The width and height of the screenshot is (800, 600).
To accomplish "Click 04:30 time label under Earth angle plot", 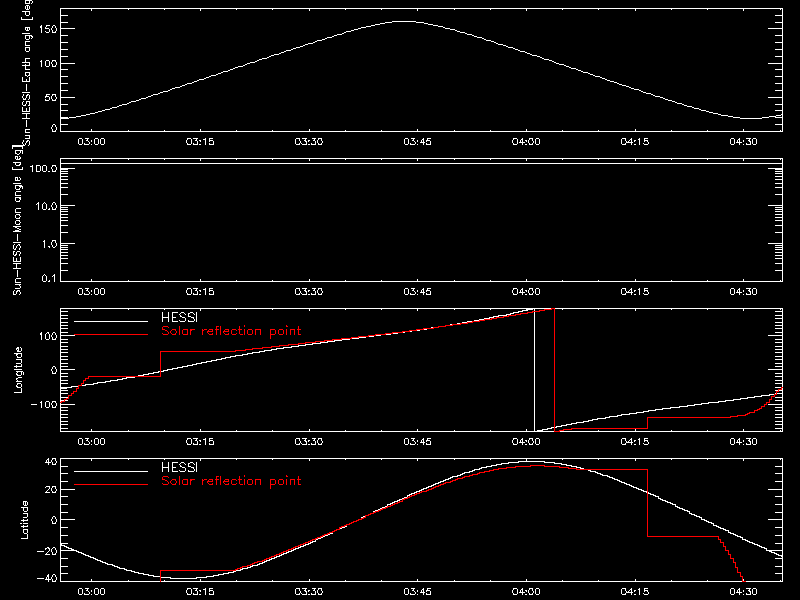I will [743, 142].
